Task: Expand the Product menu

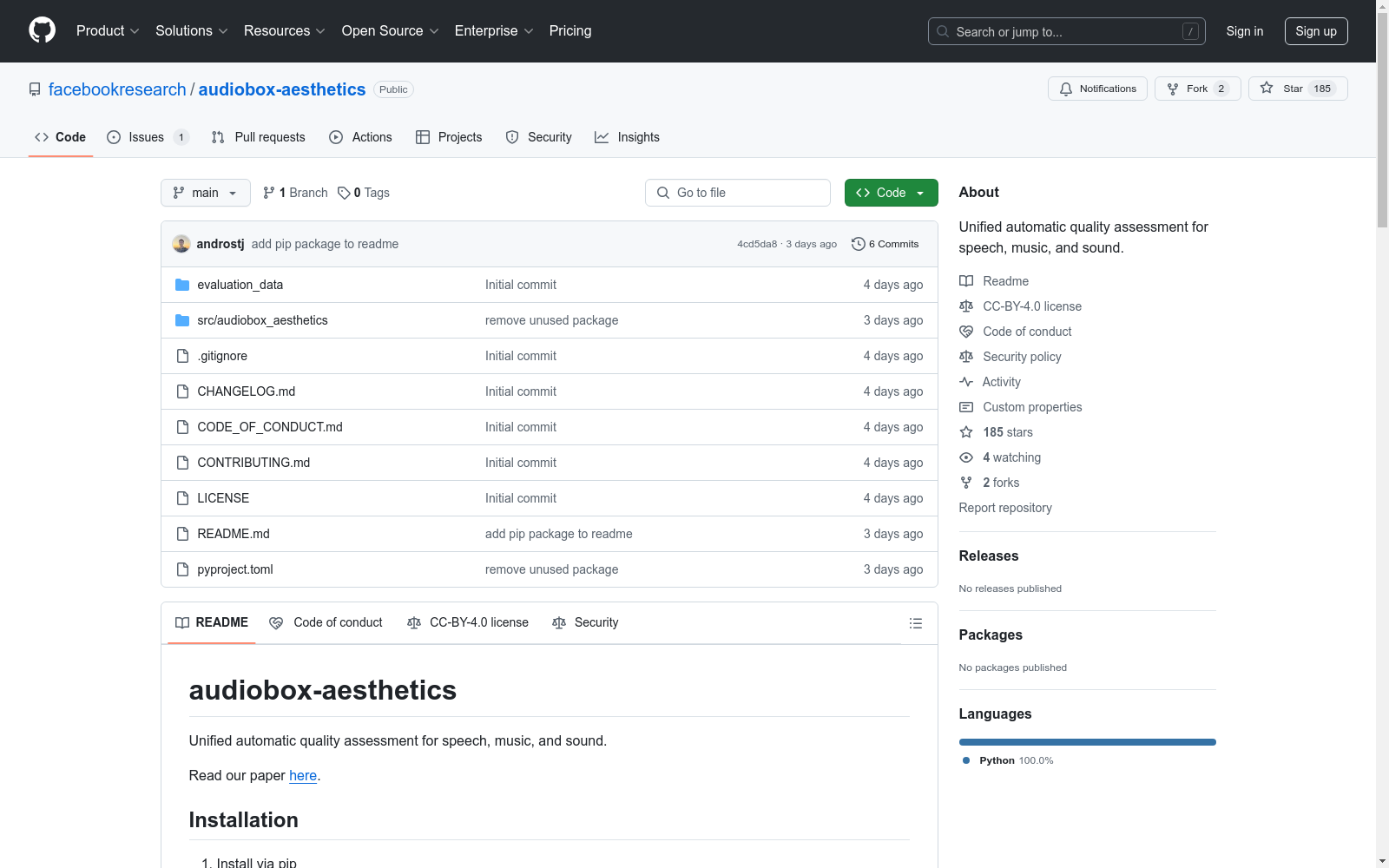Action: pos(108,30)
